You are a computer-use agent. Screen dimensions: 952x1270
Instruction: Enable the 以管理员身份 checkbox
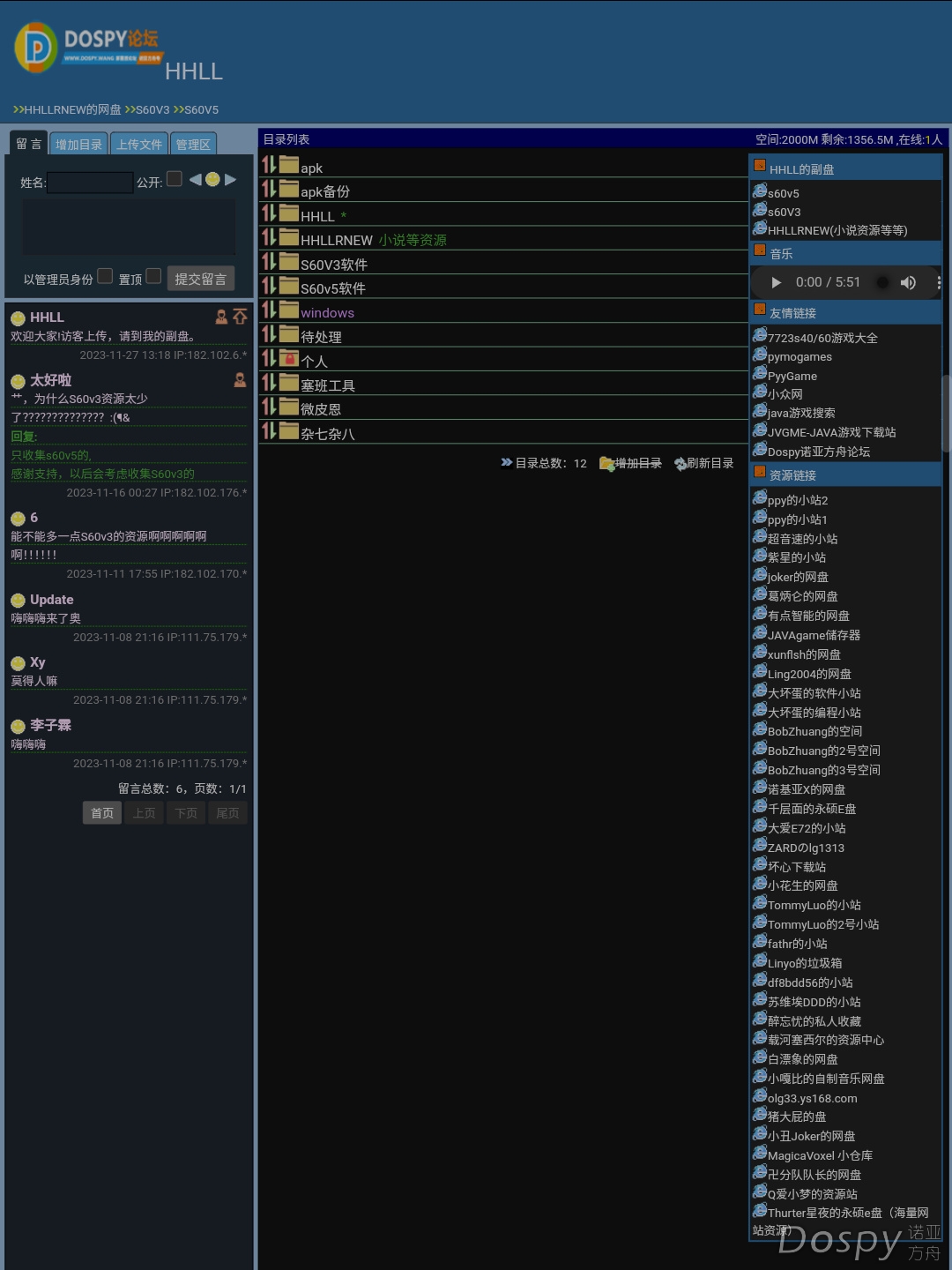[x=105, y=276]
